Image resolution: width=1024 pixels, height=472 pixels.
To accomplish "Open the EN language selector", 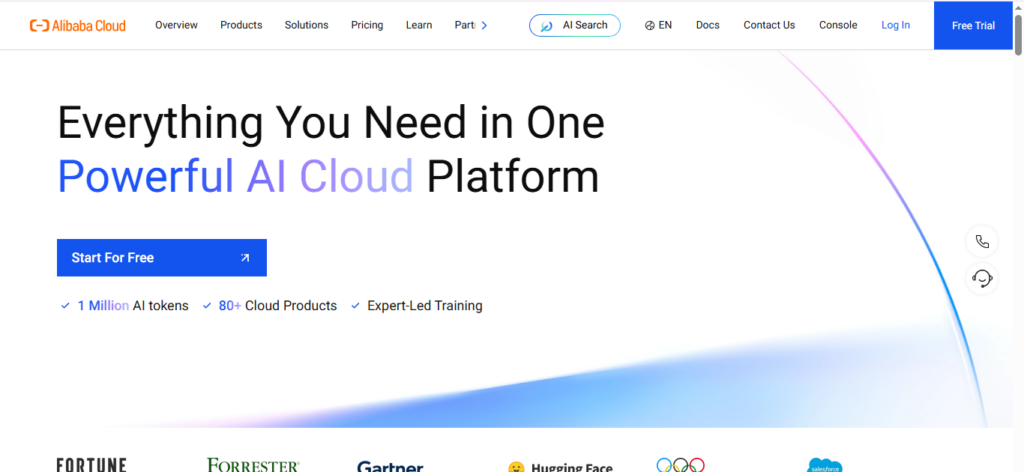I will [658, 25].
